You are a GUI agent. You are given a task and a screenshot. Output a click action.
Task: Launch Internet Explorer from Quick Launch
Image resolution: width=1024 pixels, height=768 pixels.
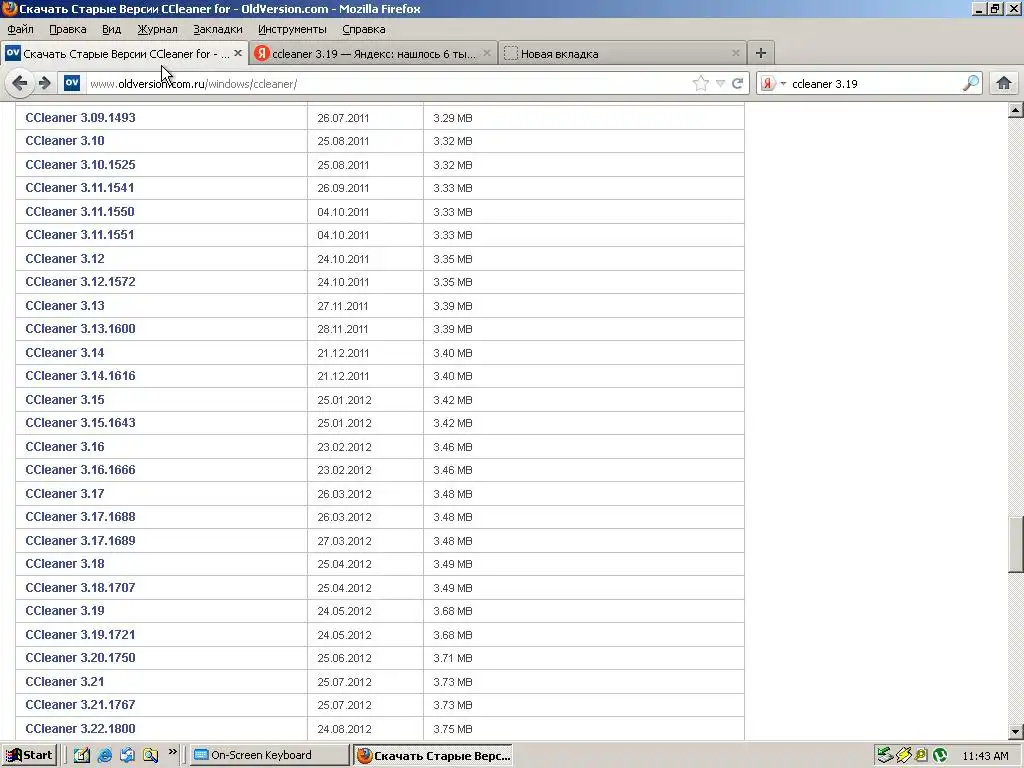click(x=104, y=756)
